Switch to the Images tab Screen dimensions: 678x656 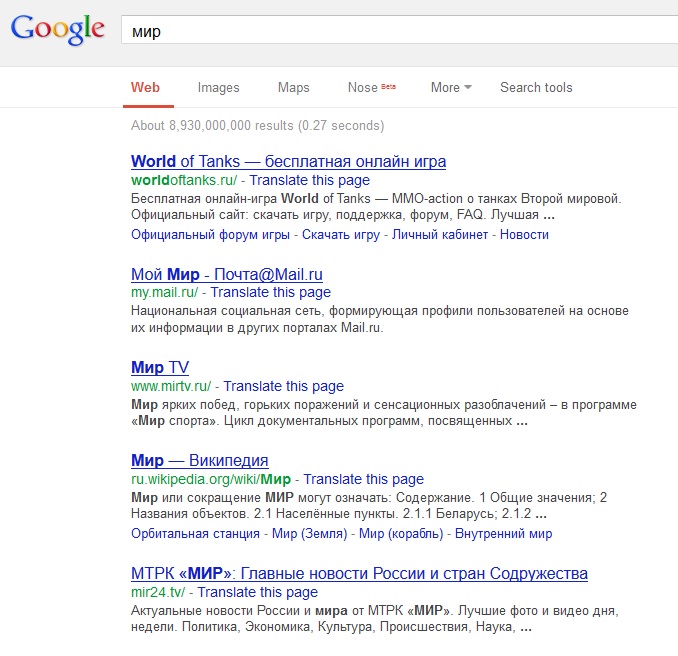point(218,88)
